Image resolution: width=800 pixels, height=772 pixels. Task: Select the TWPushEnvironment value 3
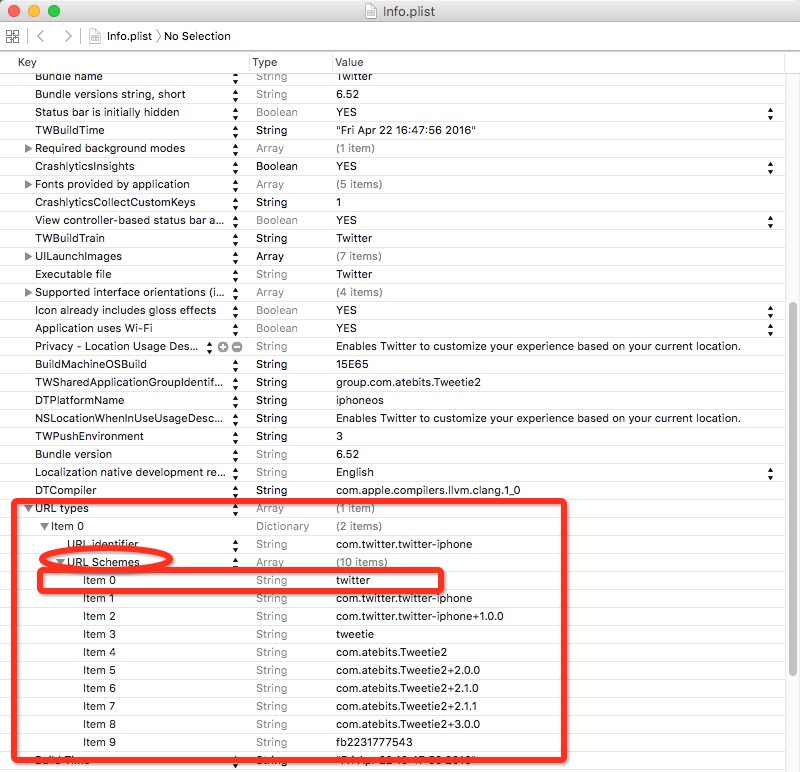339,436
